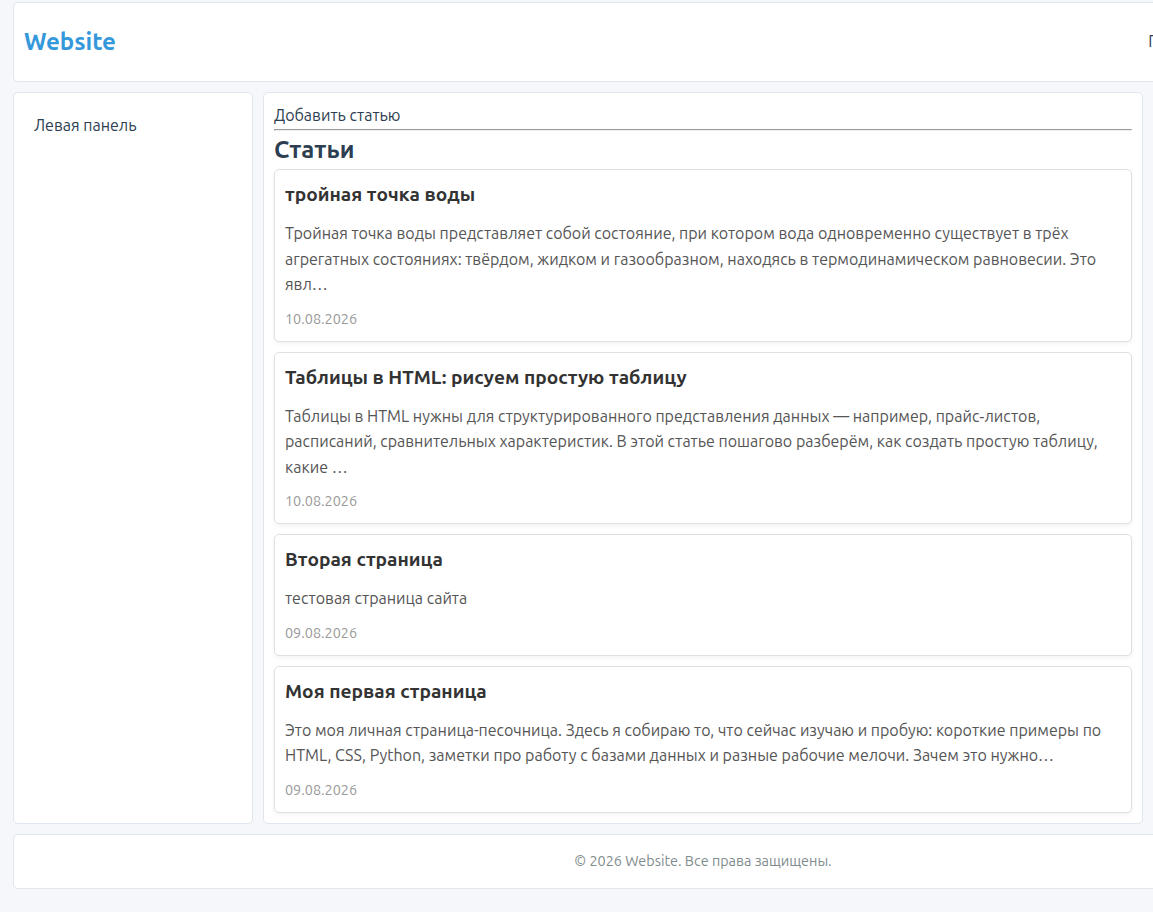Image resolution: width=1153 pixels, height=912 pixels.
Task: Open the Моя первая страница article
Action: pyautogui.click(x=385, y=691)
